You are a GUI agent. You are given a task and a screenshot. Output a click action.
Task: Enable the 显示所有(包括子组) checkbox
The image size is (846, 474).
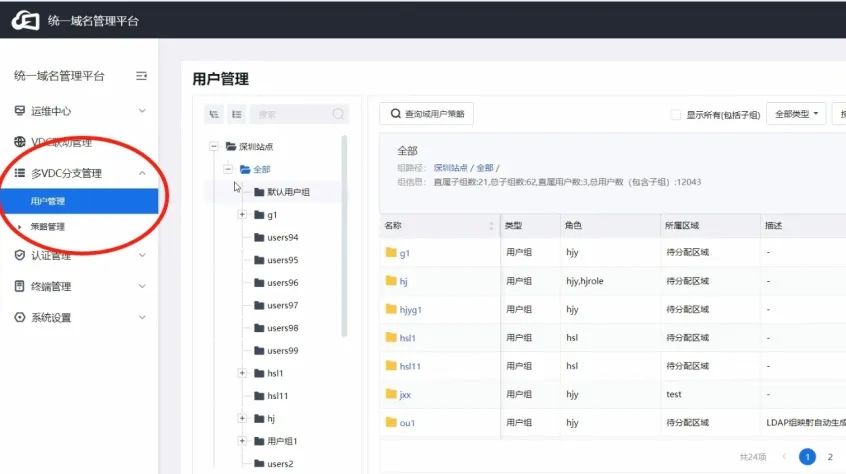[x=676, y=115]
